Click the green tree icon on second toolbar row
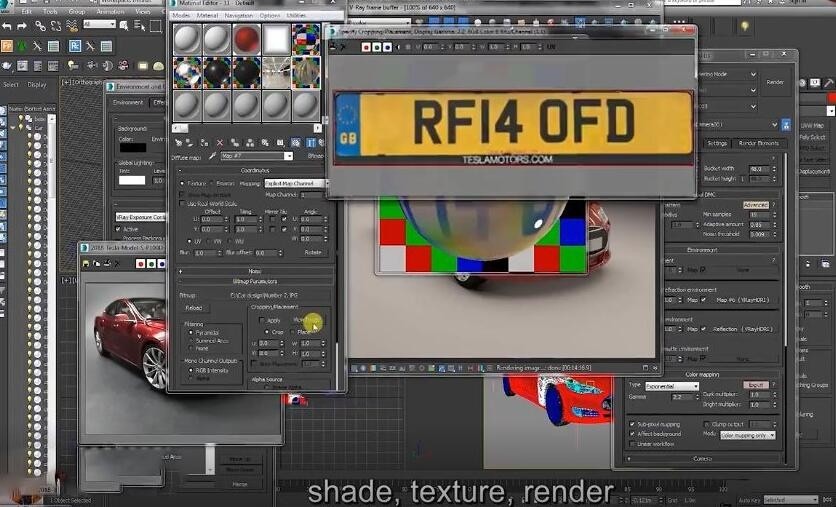Image resolution: width=836 pixels, height=507 pixels. point(22,46)
